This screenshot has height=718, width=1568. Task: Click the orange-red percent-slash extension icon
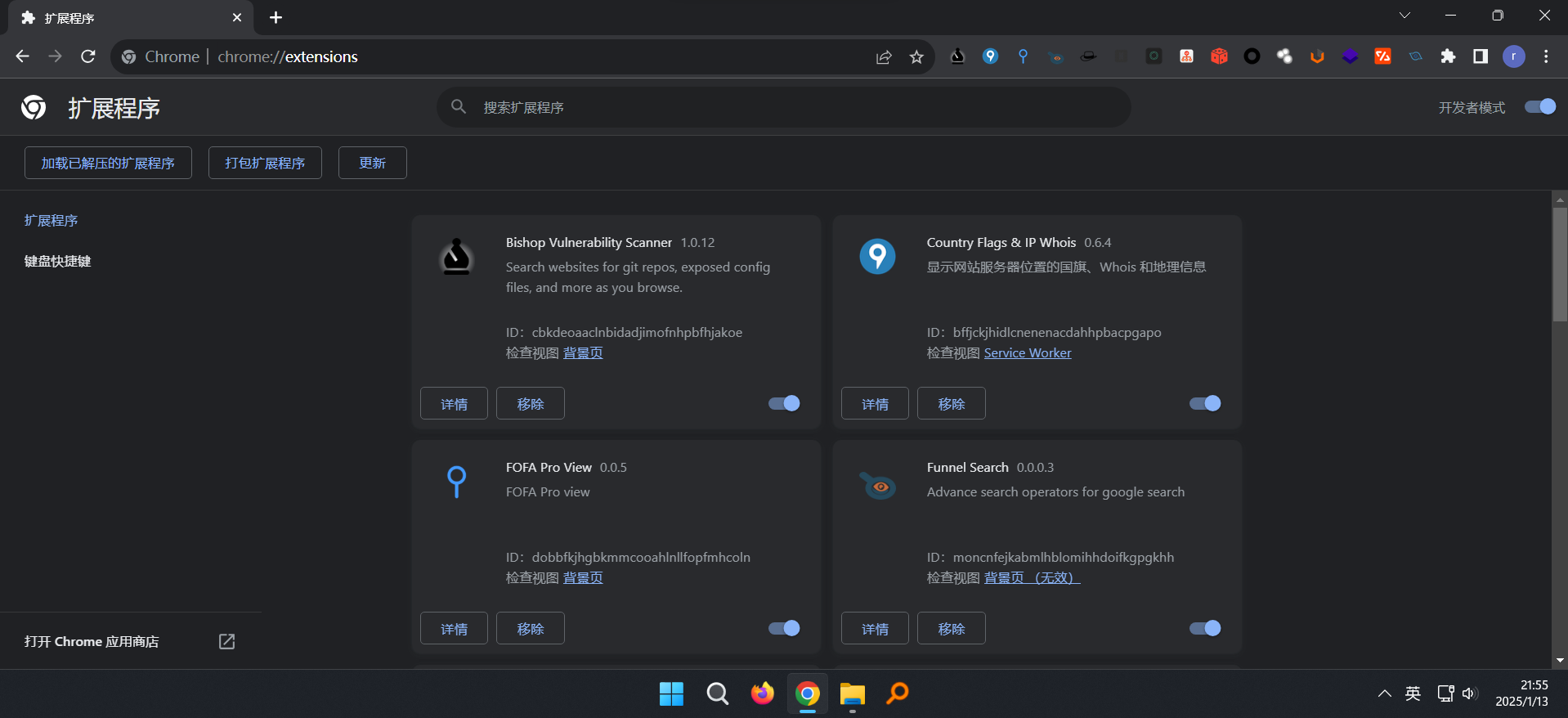pyautogui.click(x=1382, y=56)
